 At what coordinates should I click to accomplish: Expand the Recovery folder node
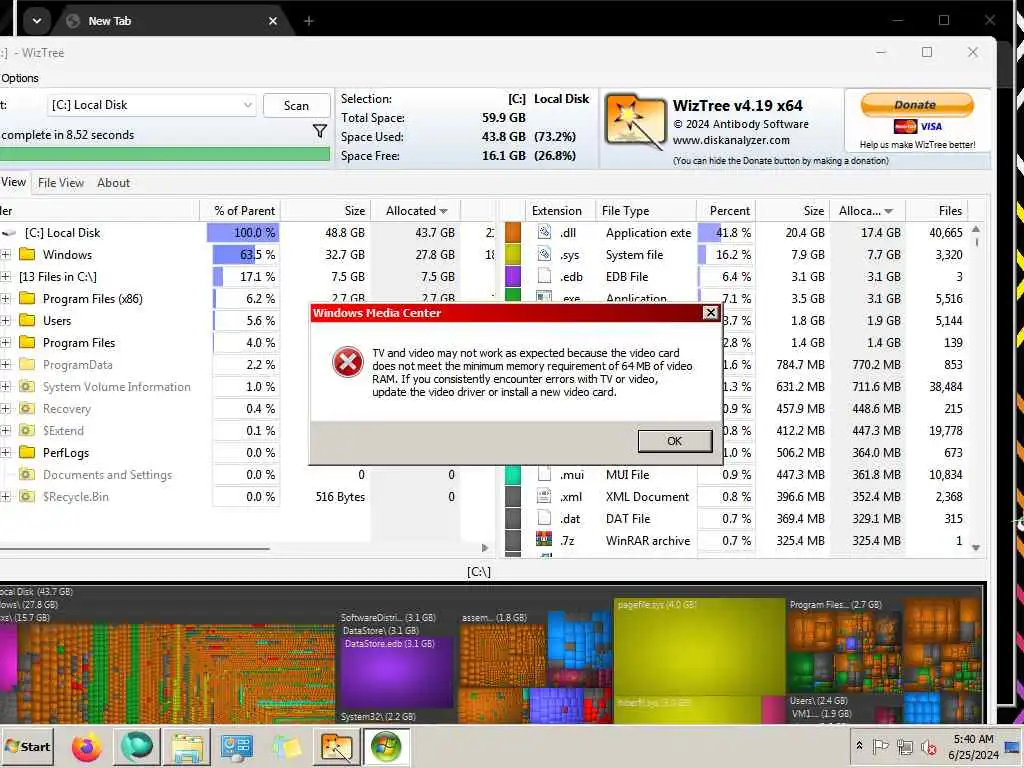(5, 409)
